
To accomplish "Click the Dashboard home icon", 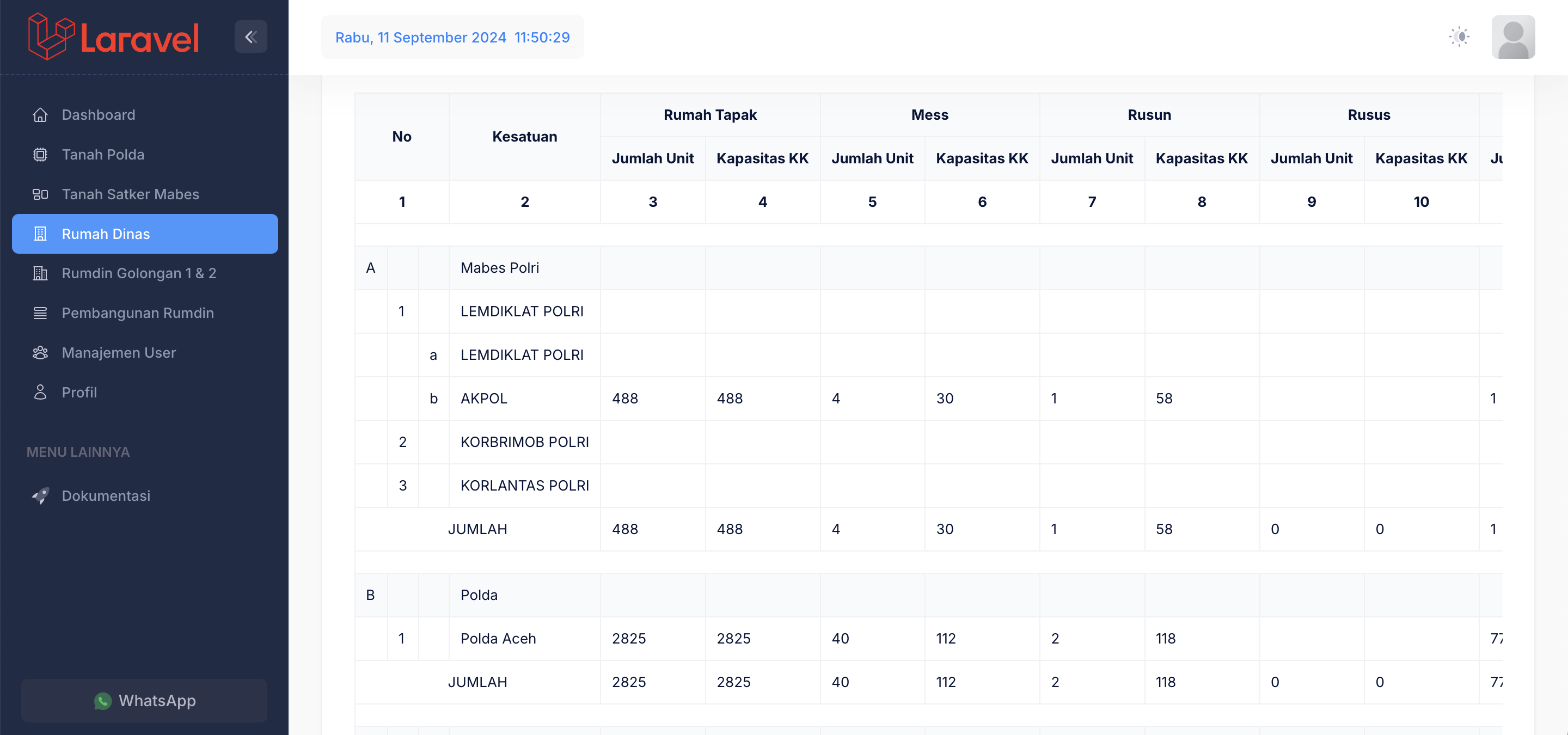I will tap(40, 115).
